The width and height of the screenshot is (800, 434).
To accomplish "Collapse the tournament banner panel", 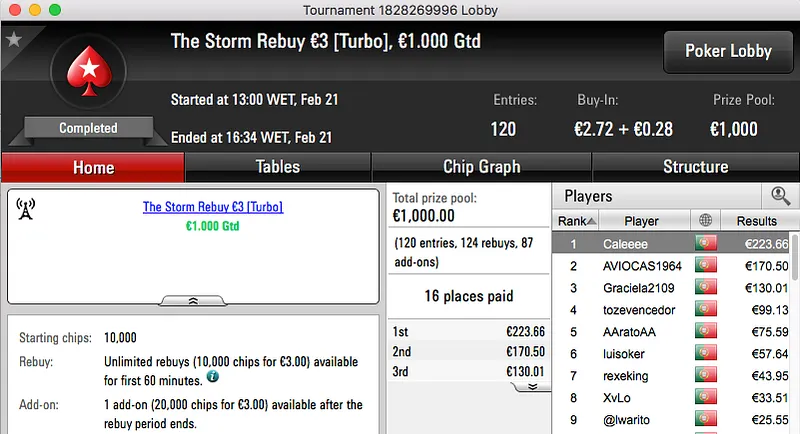I will click(x=193, y=299).
